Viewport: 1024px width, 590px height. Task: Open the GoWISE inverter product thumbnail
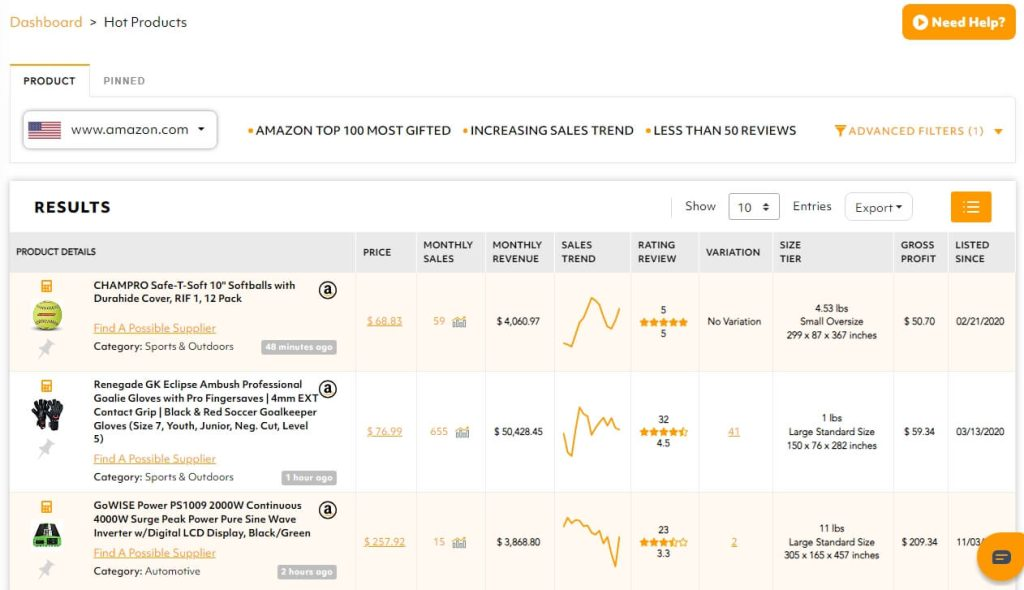(x=47, y=534)
